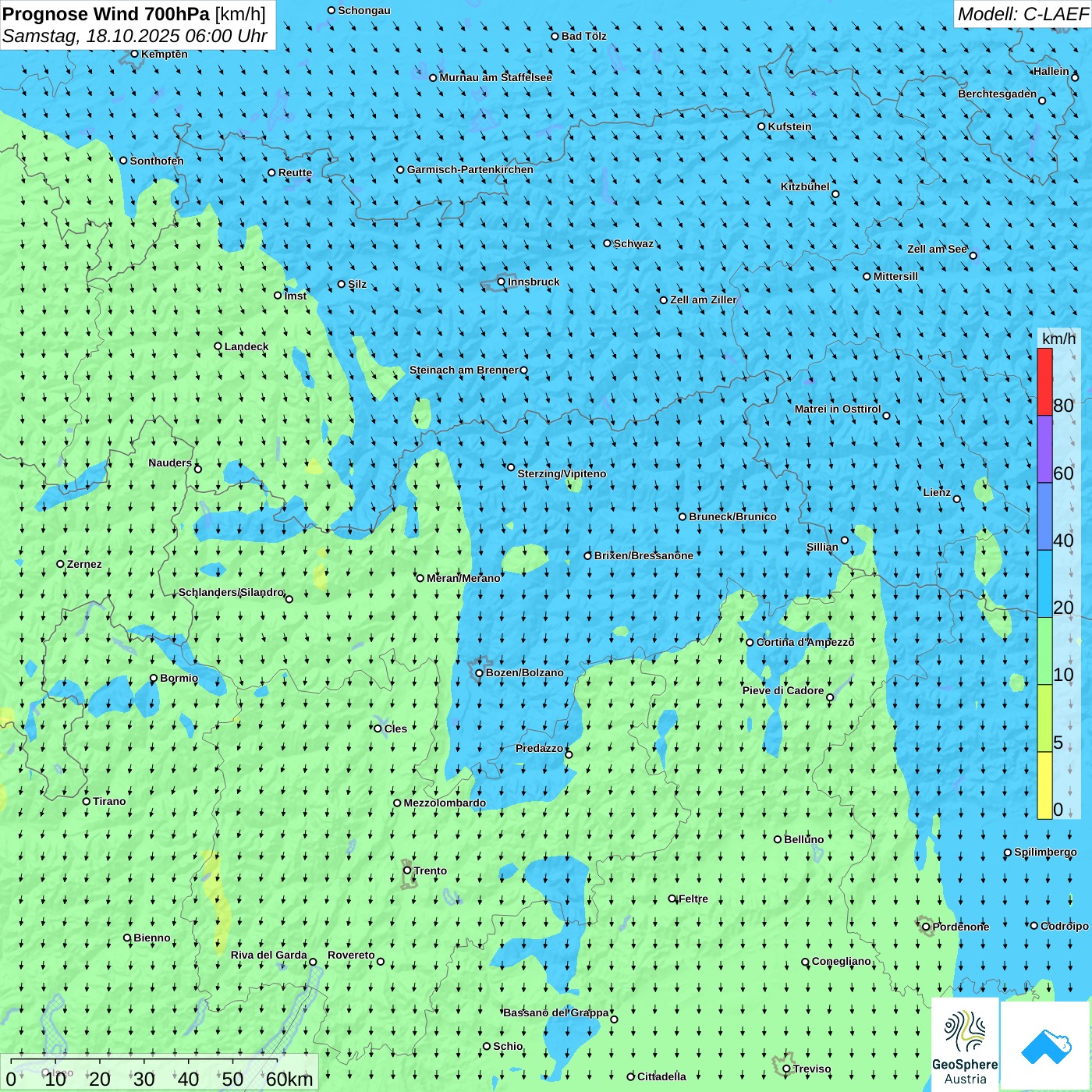Click the Sonthofen city label
1092x1092 pixels.
pyautogui.click(x=157, y=161)
